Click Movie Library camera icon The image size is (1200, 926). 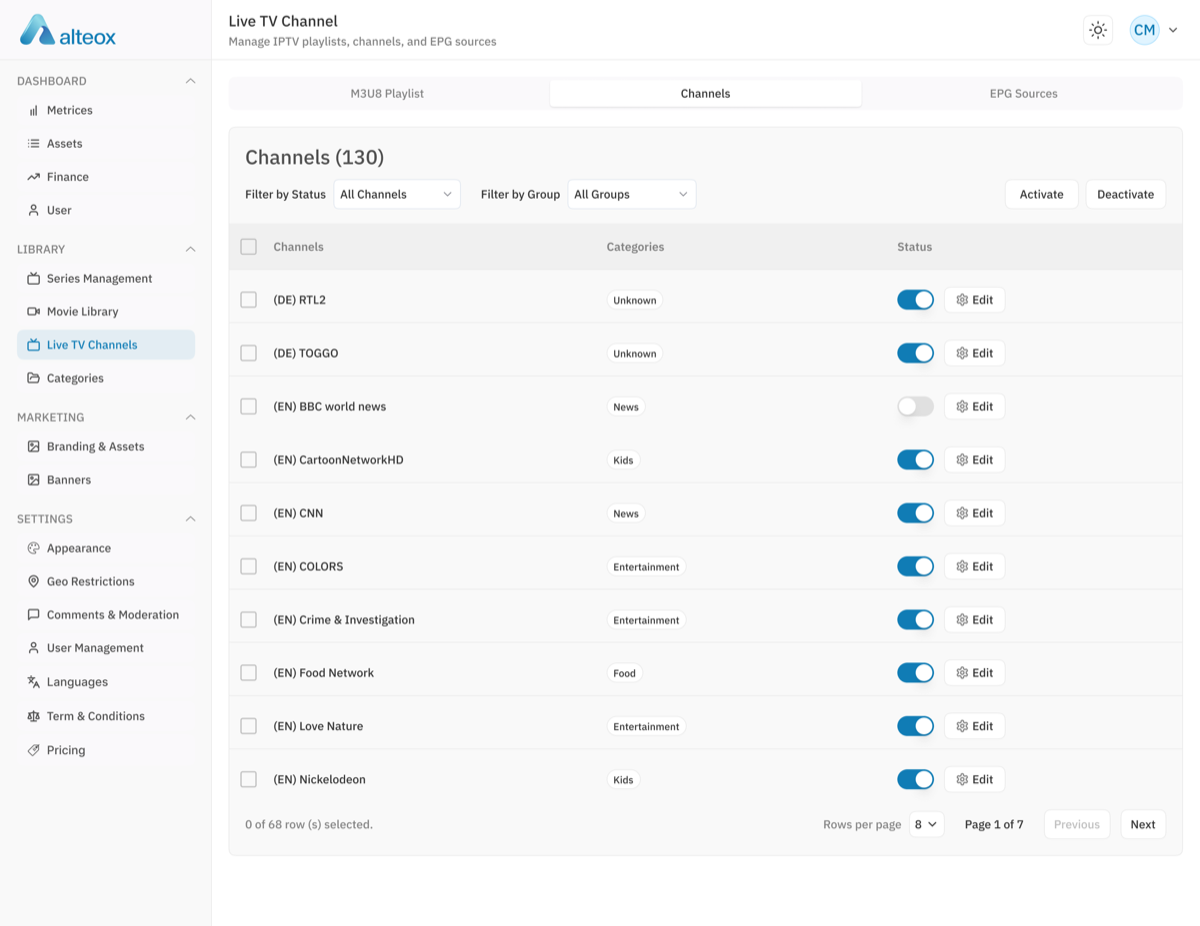click(x=33, y=312)
